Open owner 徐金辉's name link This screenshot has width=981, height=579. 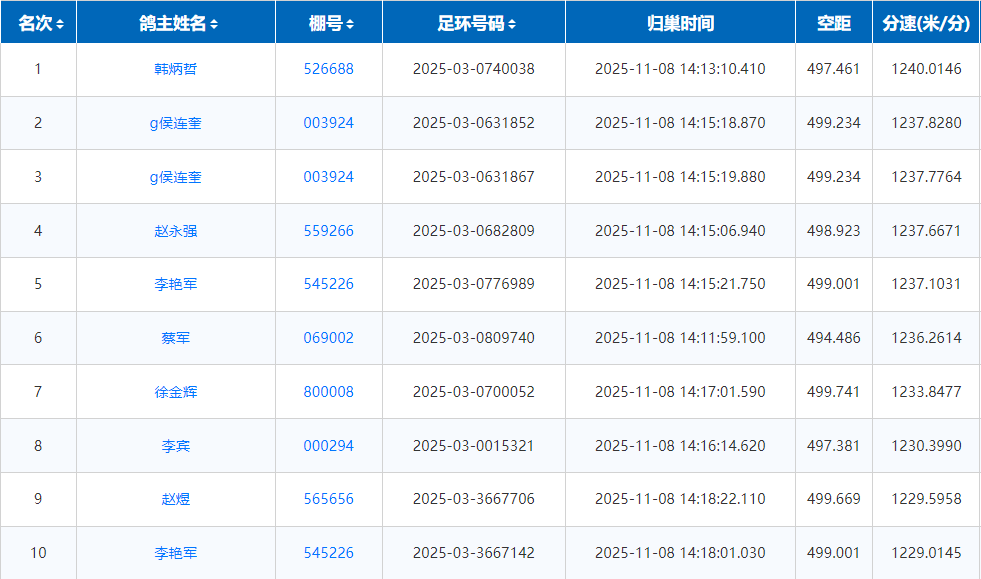(176, 392)
